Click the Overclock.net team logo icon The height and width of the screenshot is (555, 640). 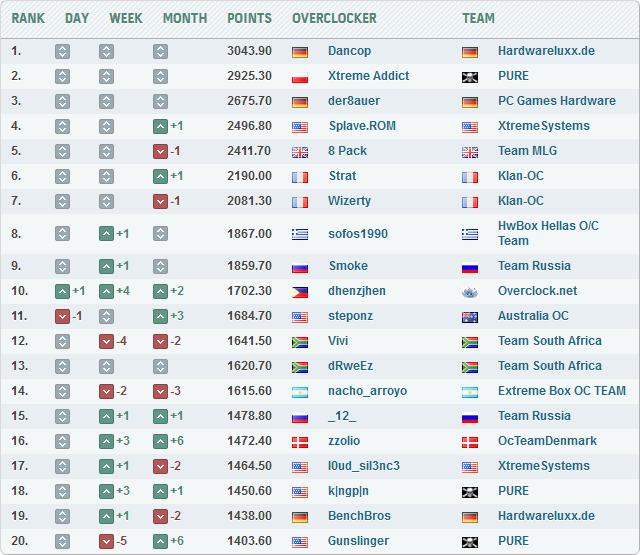tap(470, 291)
